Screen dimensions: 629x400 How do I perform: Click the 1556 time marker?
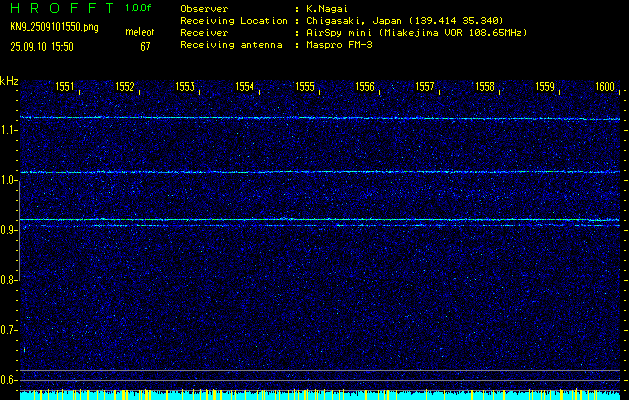pyautogui.click(x=365, y=87)
